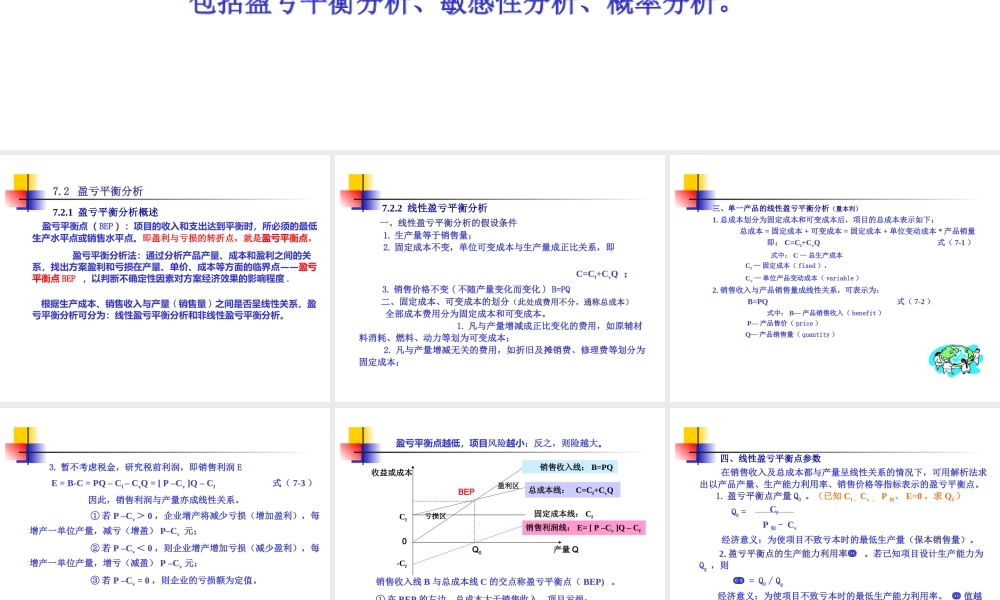Viewport: 1000px width, 600px height.
Task: Click the globe clipart on slide three
Action: click(955, 359)
